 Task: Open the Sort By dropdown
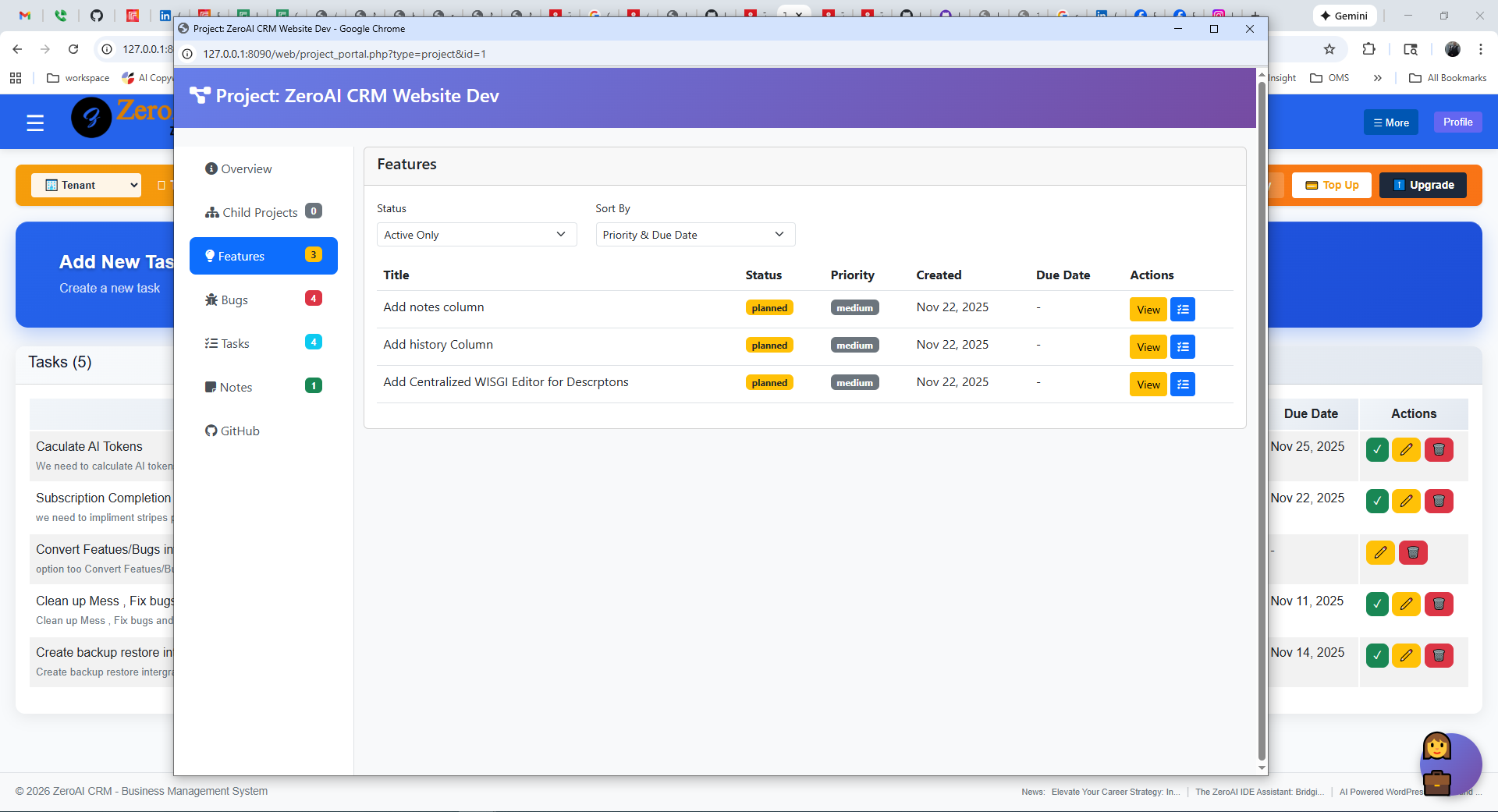(x=694, y=235)
